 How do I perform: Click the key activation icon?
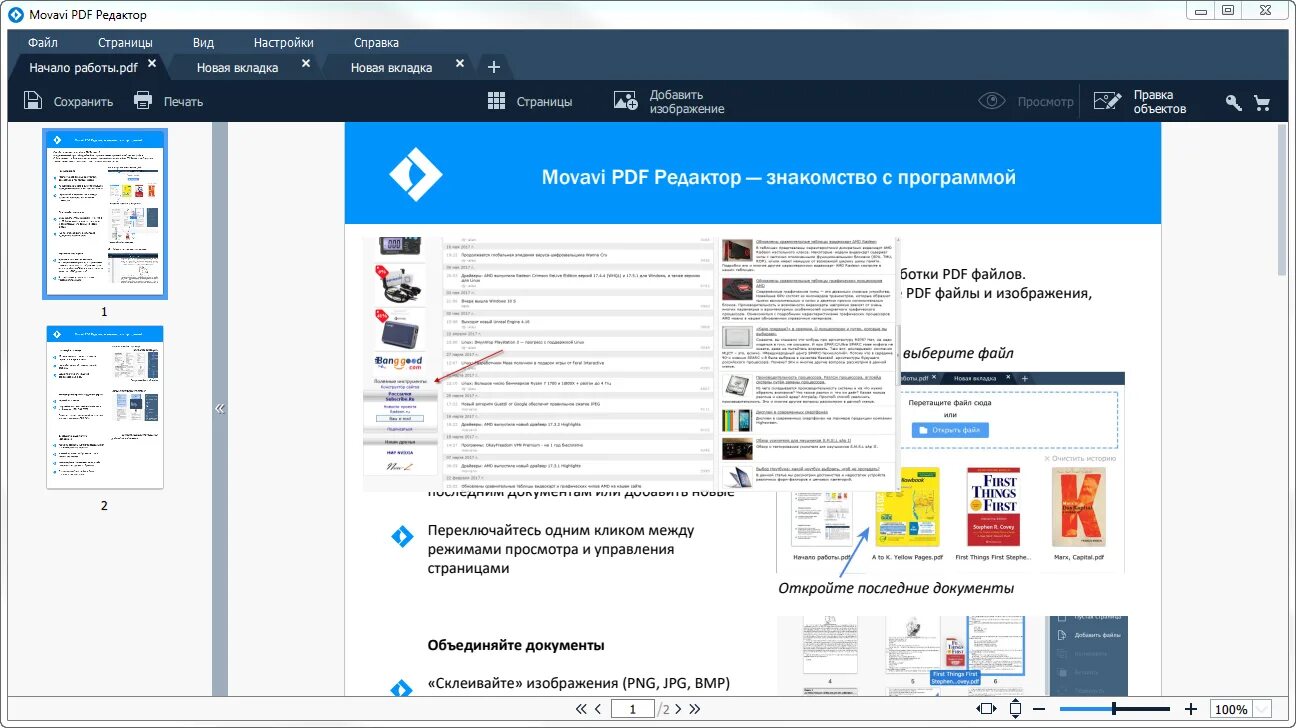tap(1234, 102)
